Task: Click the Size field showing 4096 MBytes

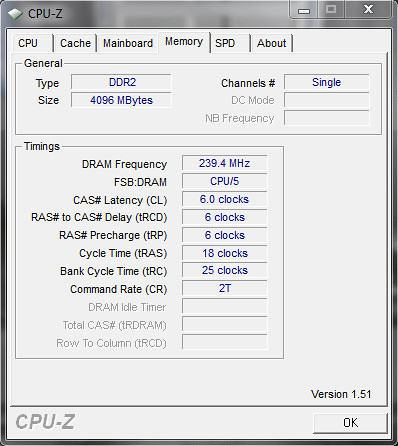Action: [121, 100]
